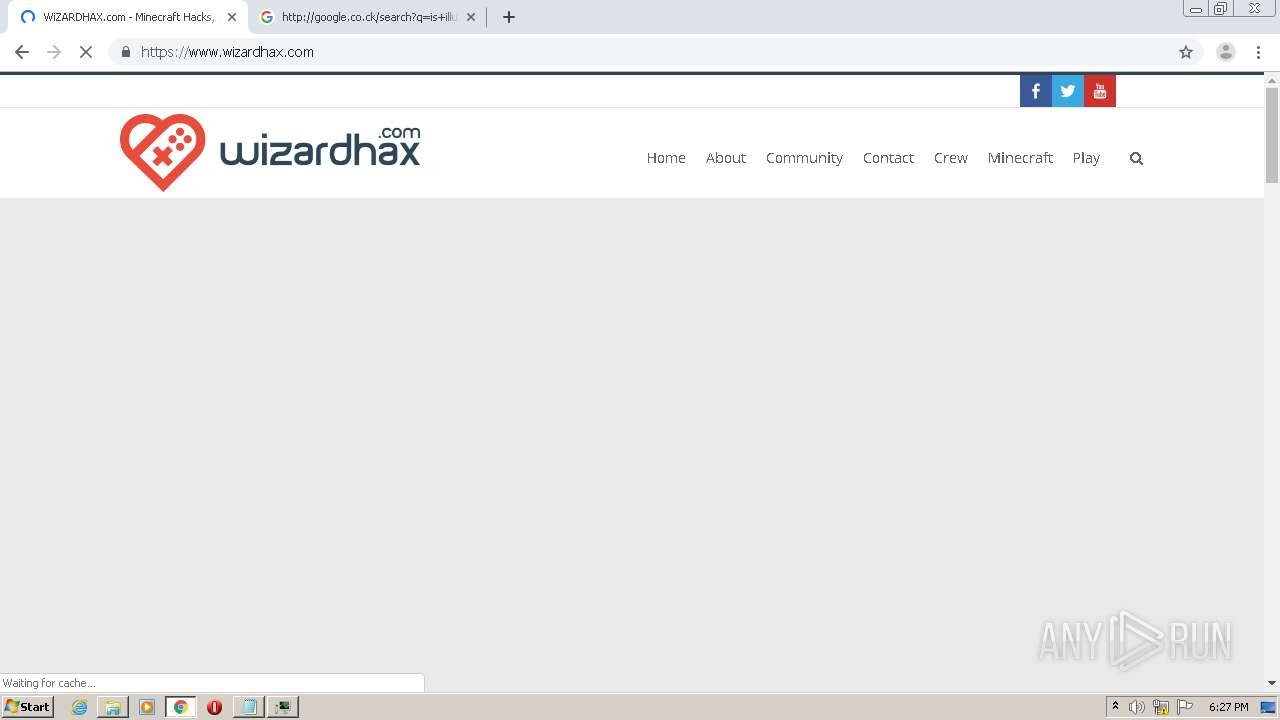Screen dimensions: 1280x720
Task: Open the WizardHax Twitter icon
Action: click(1067, 91)
